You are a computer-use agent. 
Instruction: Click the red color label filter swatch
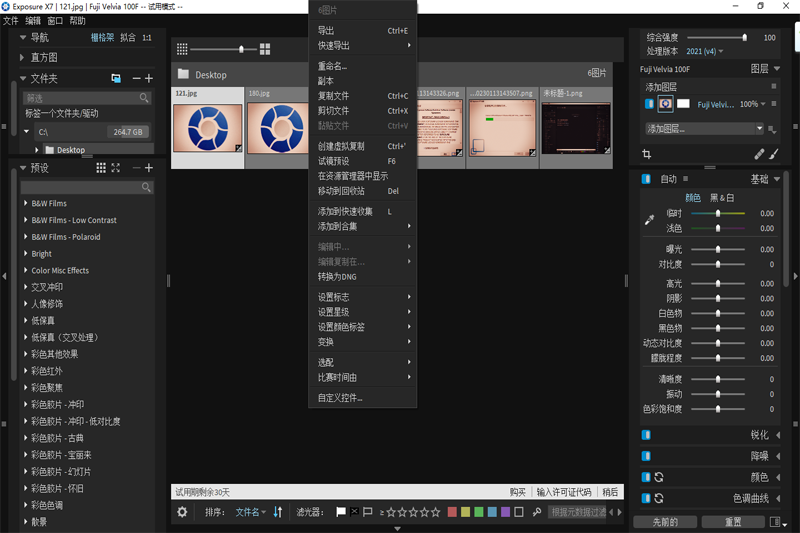(x=453, y=512)
